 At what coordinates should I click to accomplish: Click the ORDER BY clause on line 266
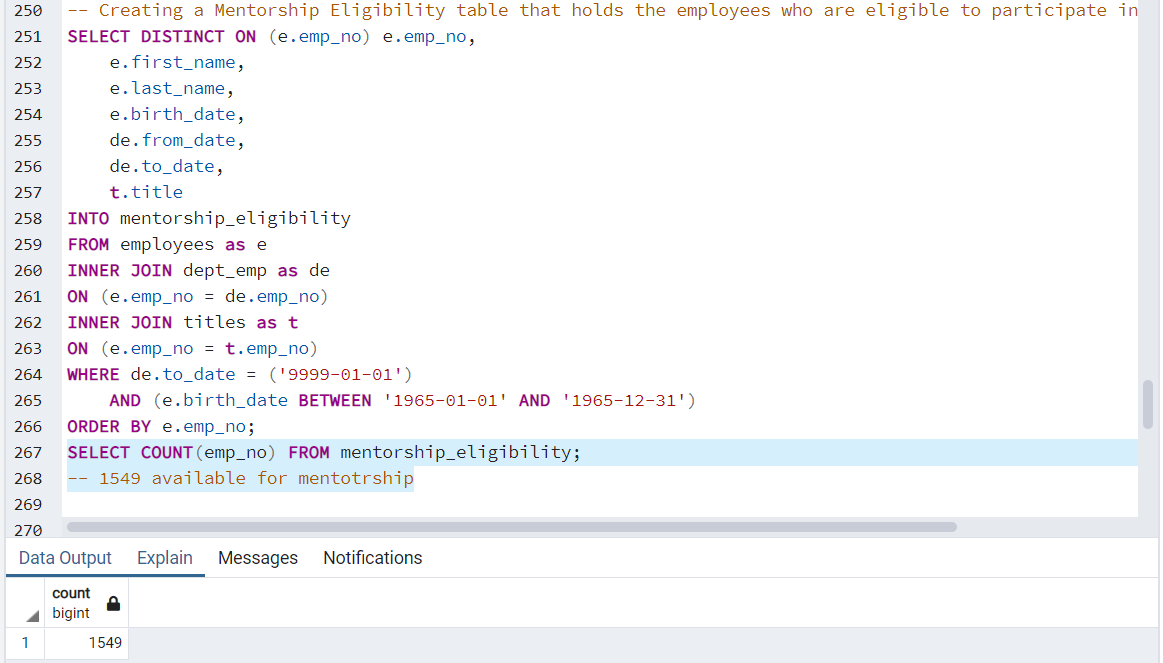[x=110, y=426]
